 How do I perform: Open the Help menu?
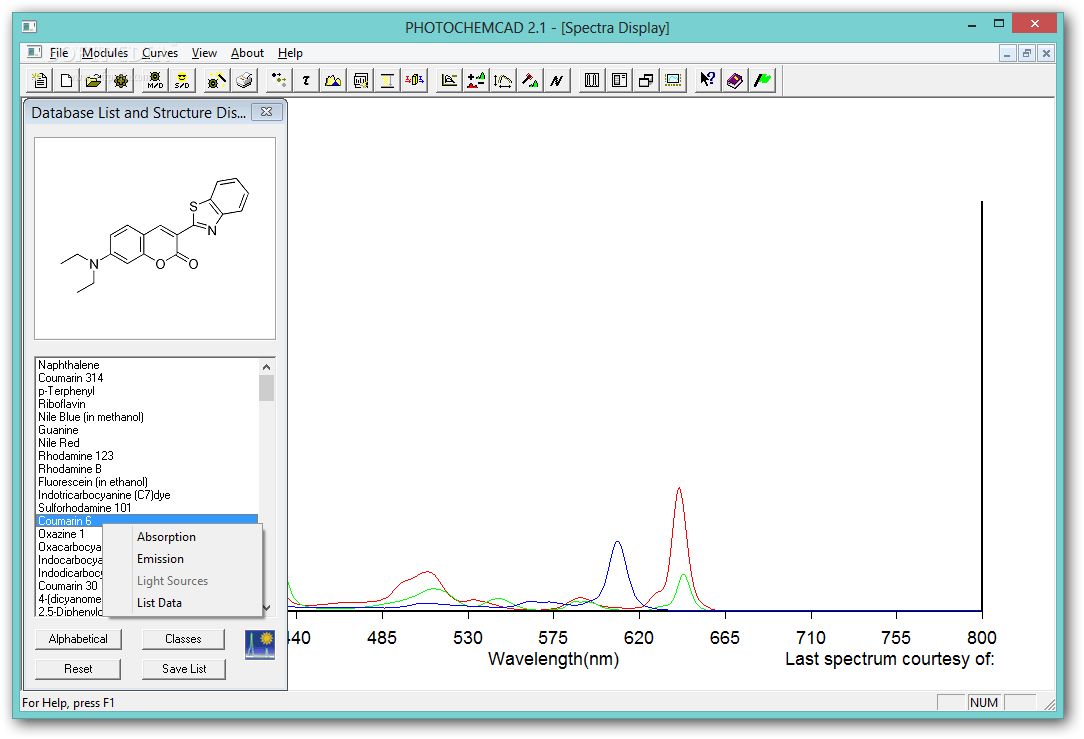click(290, 53)
